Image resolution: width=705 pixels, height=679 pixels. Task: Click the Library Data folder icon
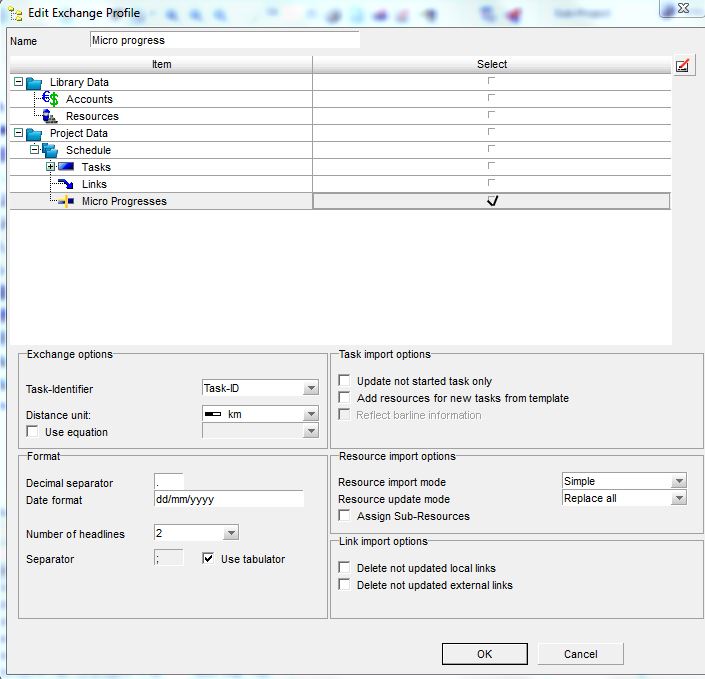point(34,83)
